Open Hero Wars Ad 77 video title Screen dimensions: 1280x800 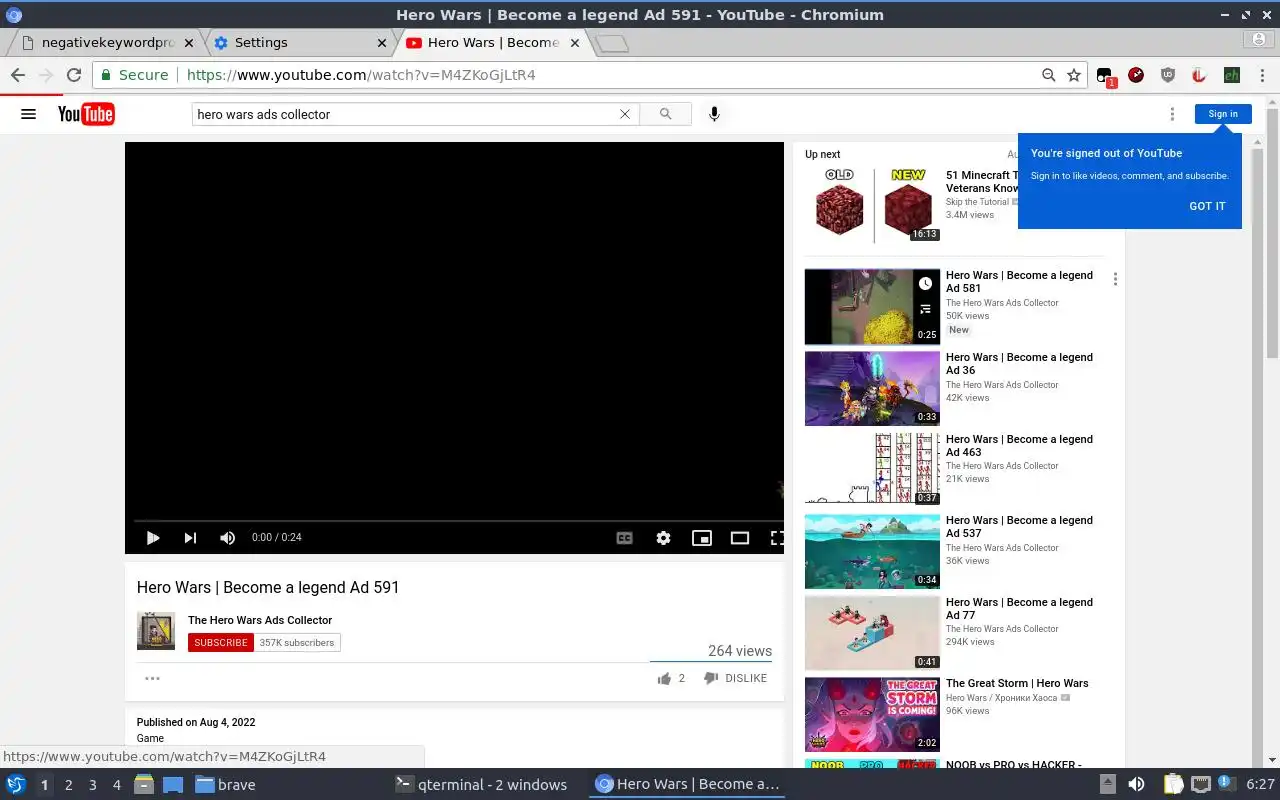coord(1019,608)
